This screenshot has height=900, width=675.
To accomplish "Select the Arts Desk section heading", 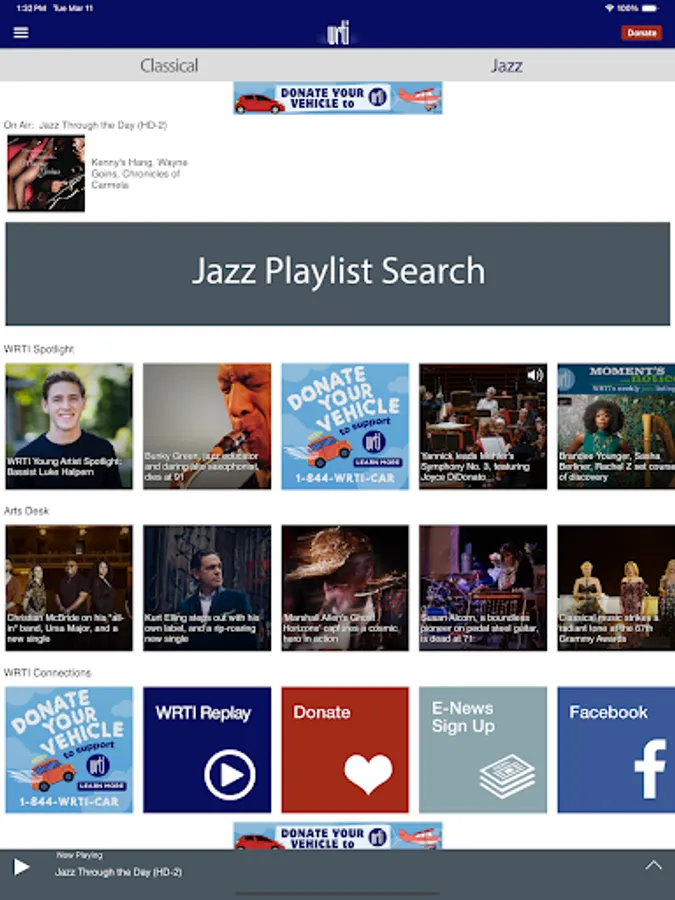I will point(26,511).
